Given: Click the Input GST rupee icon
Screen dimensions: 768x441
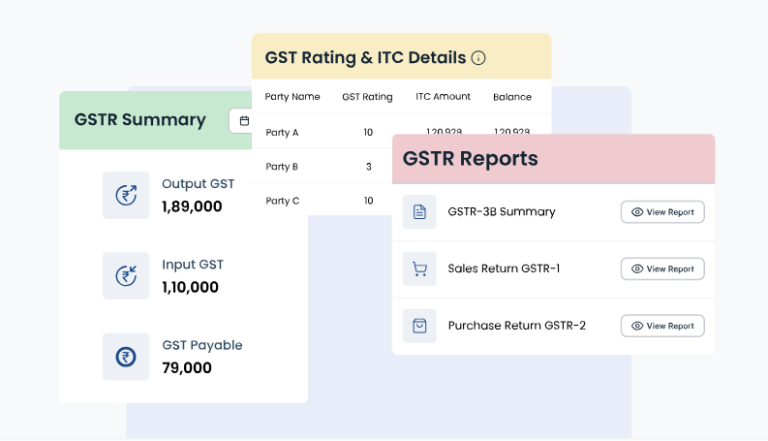Looking at the screenshot, I should [126, 275].
